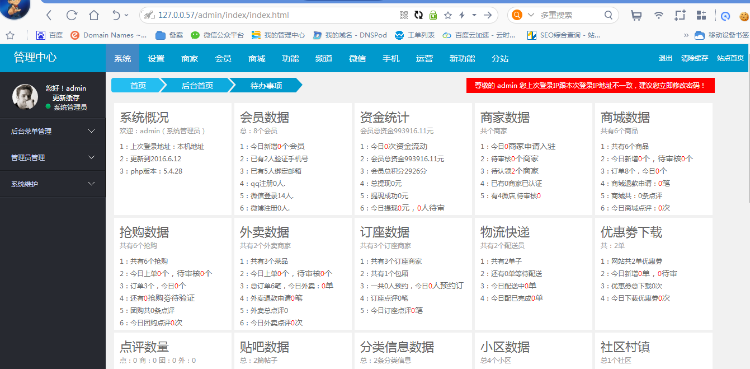The width and height of the screenshot is (750, 369).
Task: Click the cookie-shaped extension icon
Action: 744,16
